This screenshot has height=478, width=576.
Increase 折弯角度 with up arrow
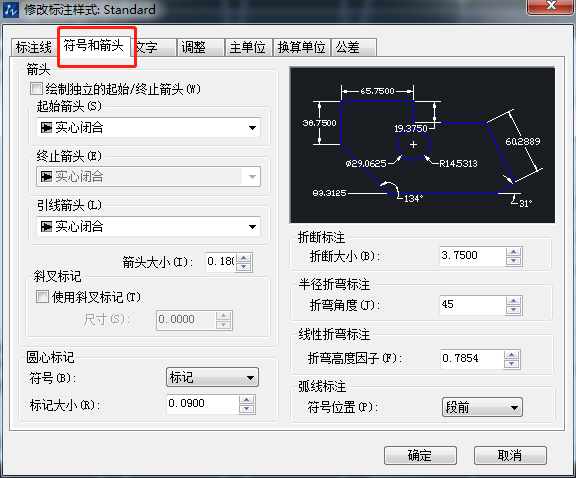coord(514,301)
